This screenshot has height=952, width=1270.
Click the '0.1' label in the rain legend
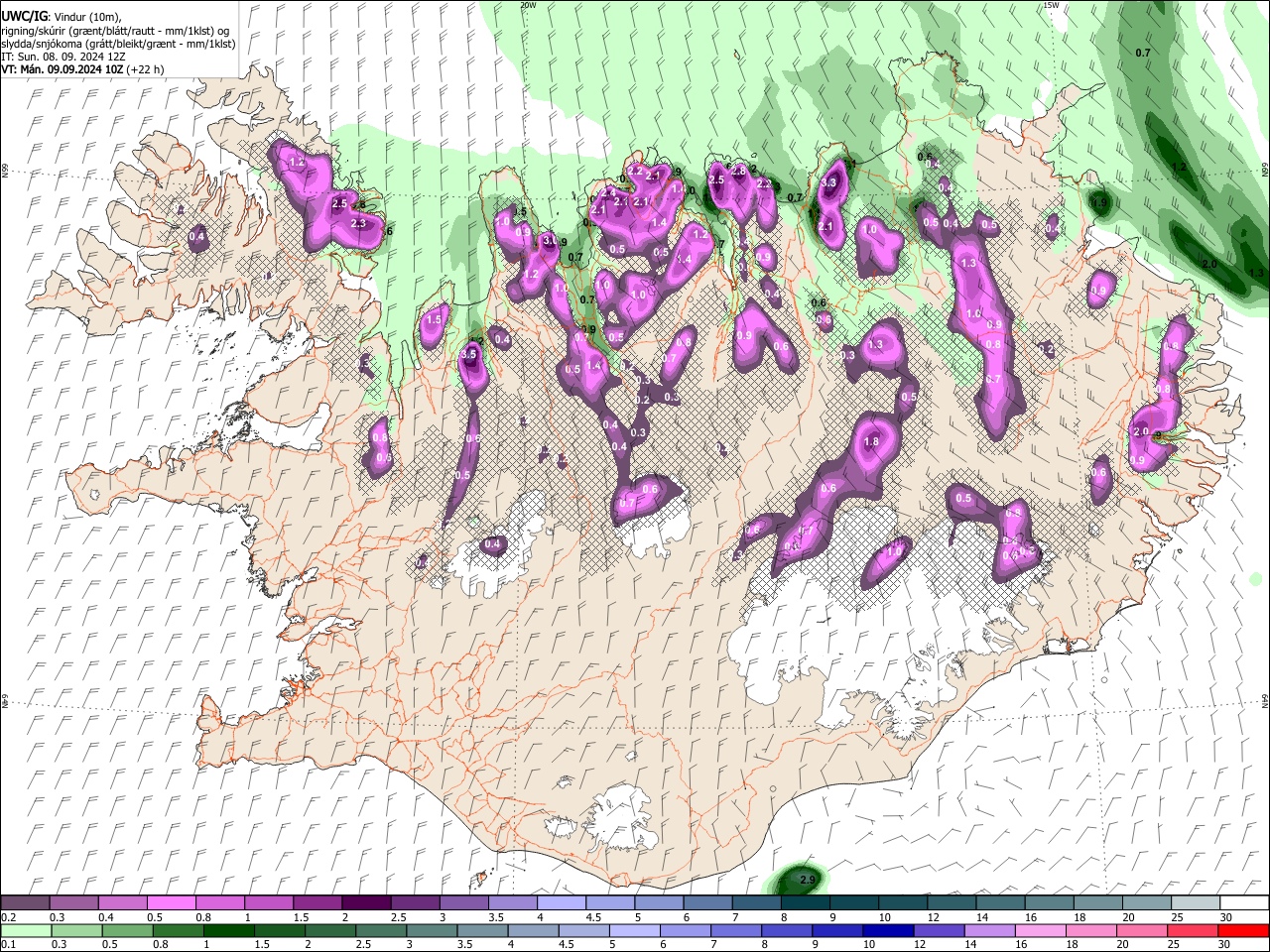(x=10, y=944)
